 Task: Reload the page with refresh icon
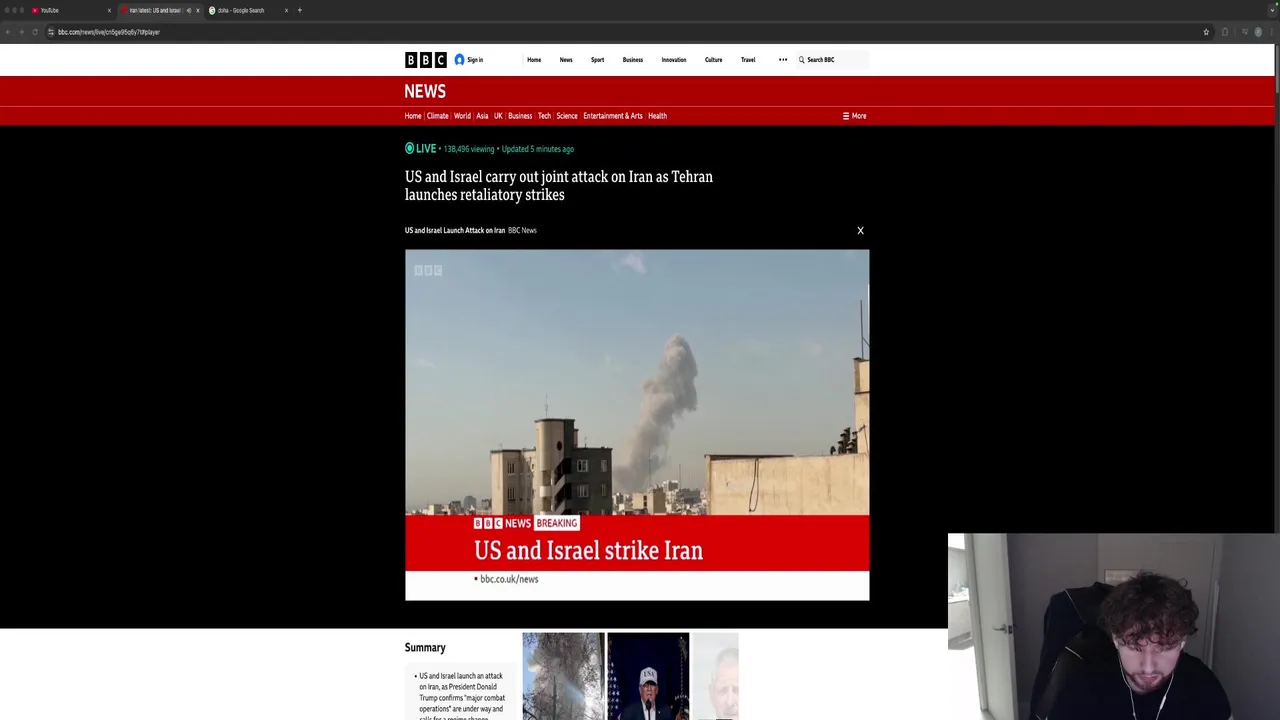(35, 32)
